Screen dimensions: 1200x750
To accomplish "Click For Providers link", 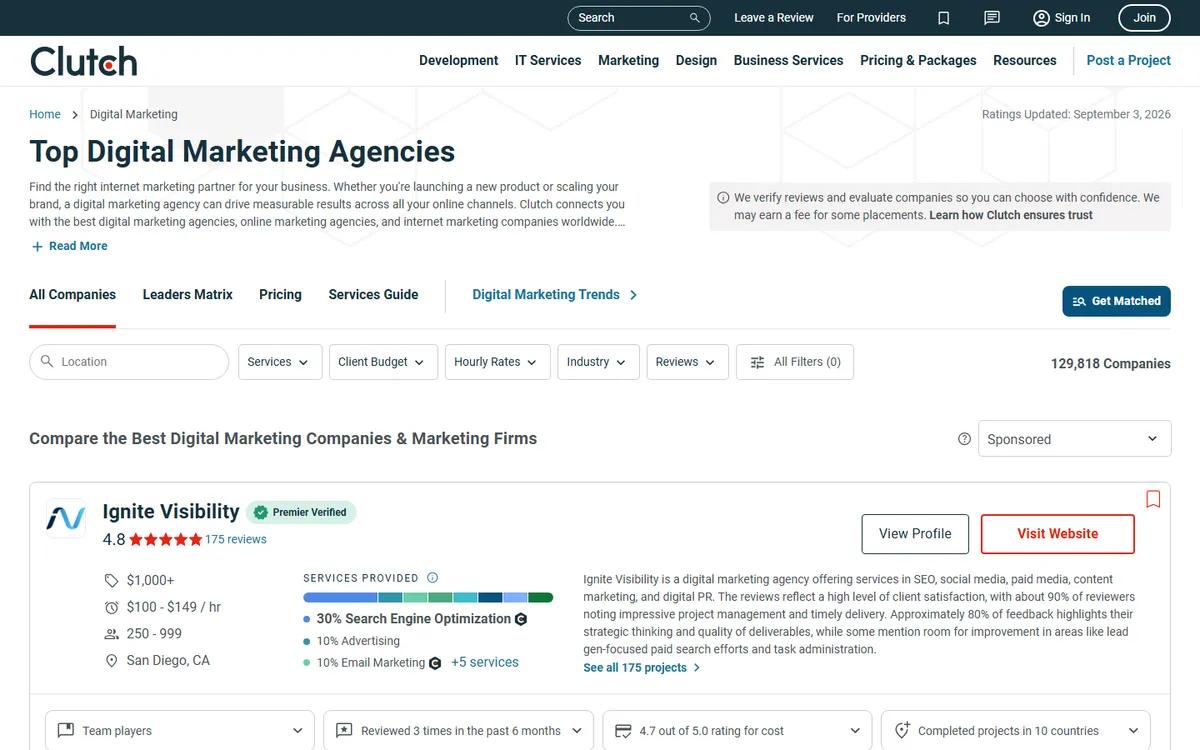I will [871, 18].
